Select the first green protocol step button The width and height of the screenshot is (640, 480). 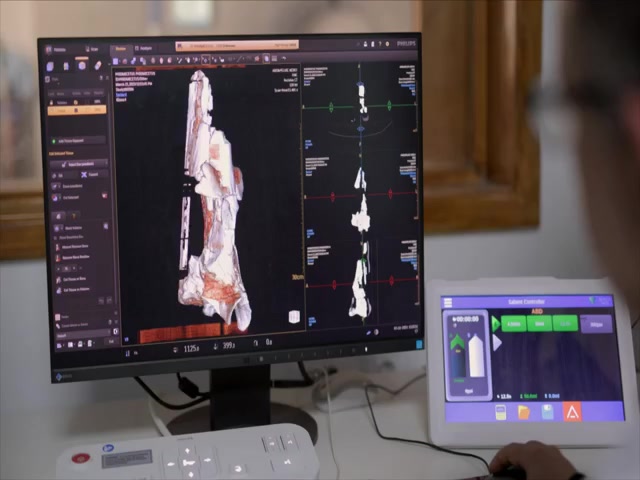click(x=513, y=324)
